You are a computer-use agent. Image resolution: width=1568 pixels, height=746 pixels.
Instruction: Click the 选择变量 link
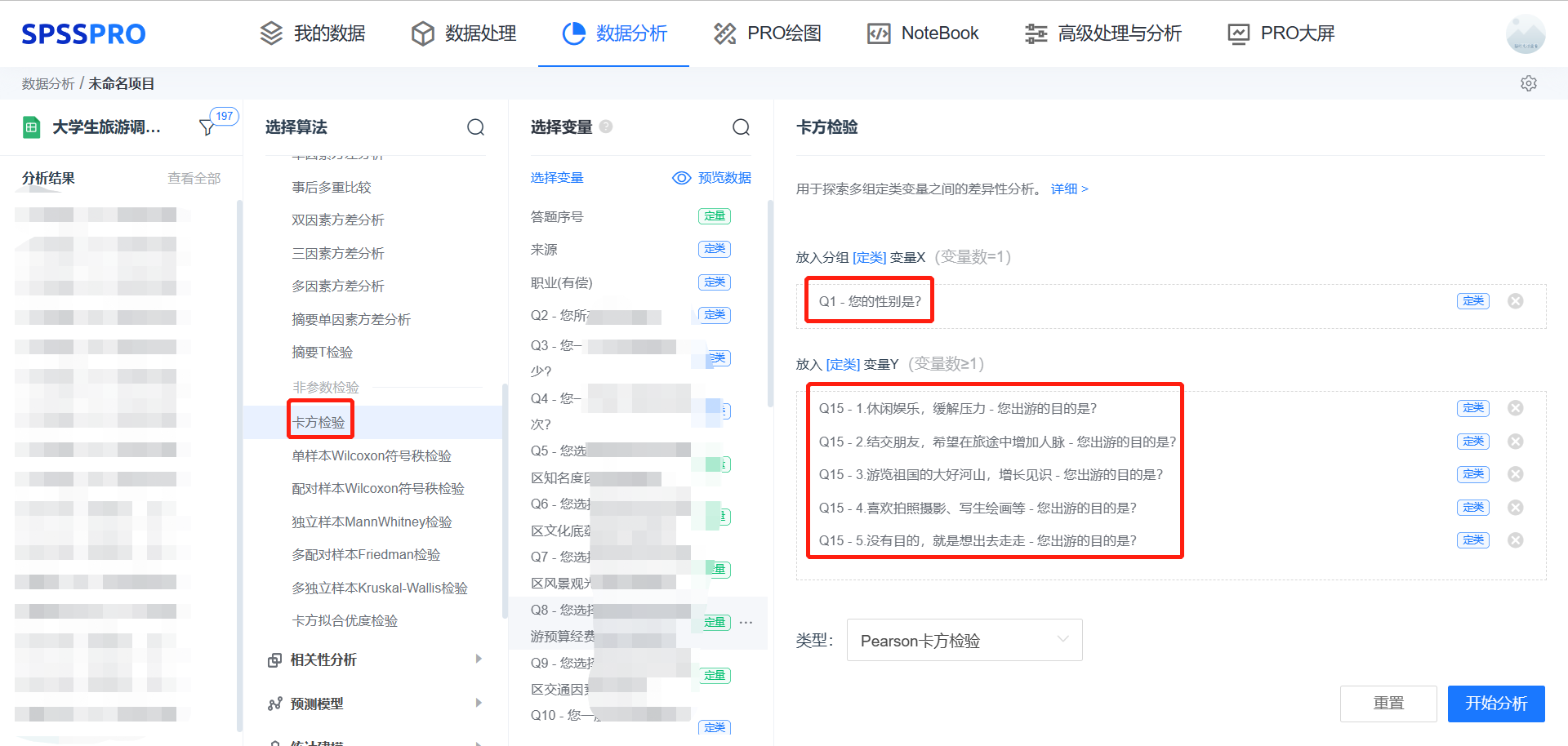557,178
